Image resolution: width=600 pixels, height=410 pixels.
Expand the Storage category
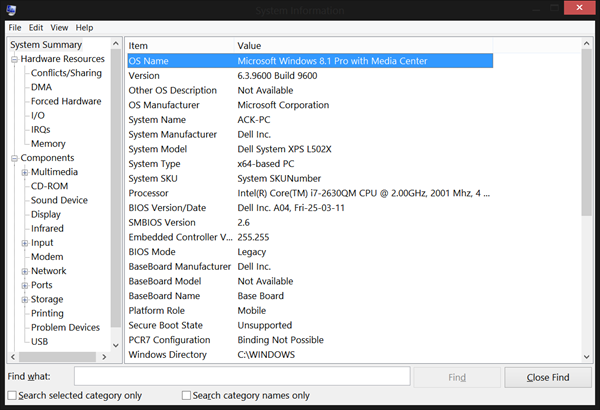(x=24, y=299)
